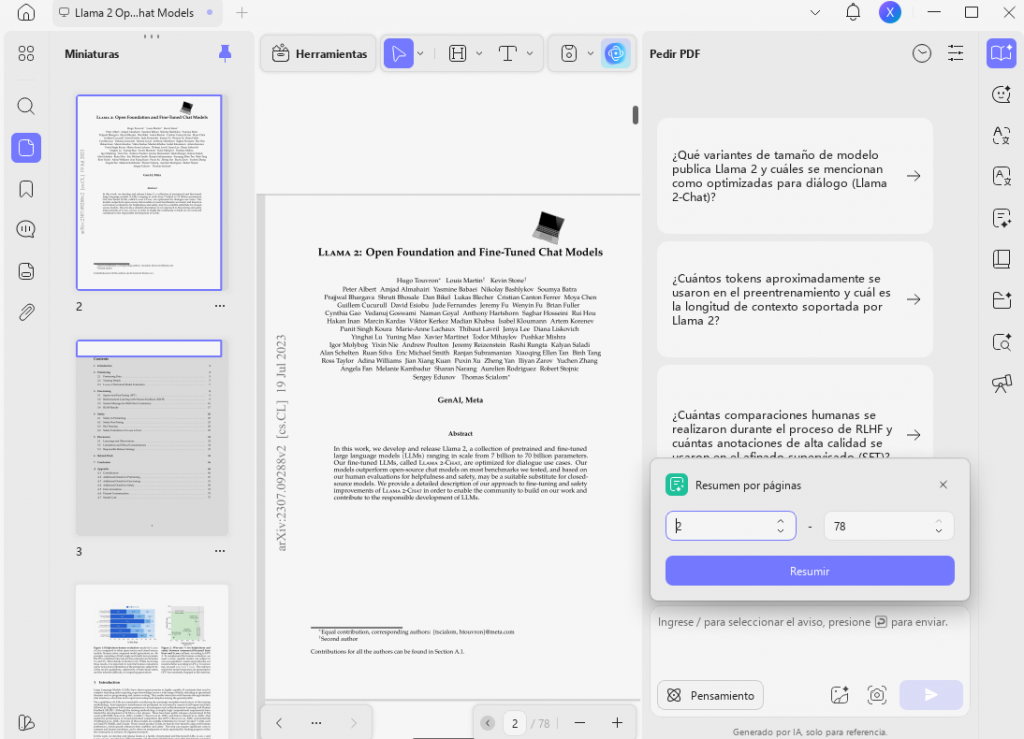The height and width of the screenshot is (739, 1024).
Task: Select the first suggested question about model sizes
Action: tap(795, 176)
